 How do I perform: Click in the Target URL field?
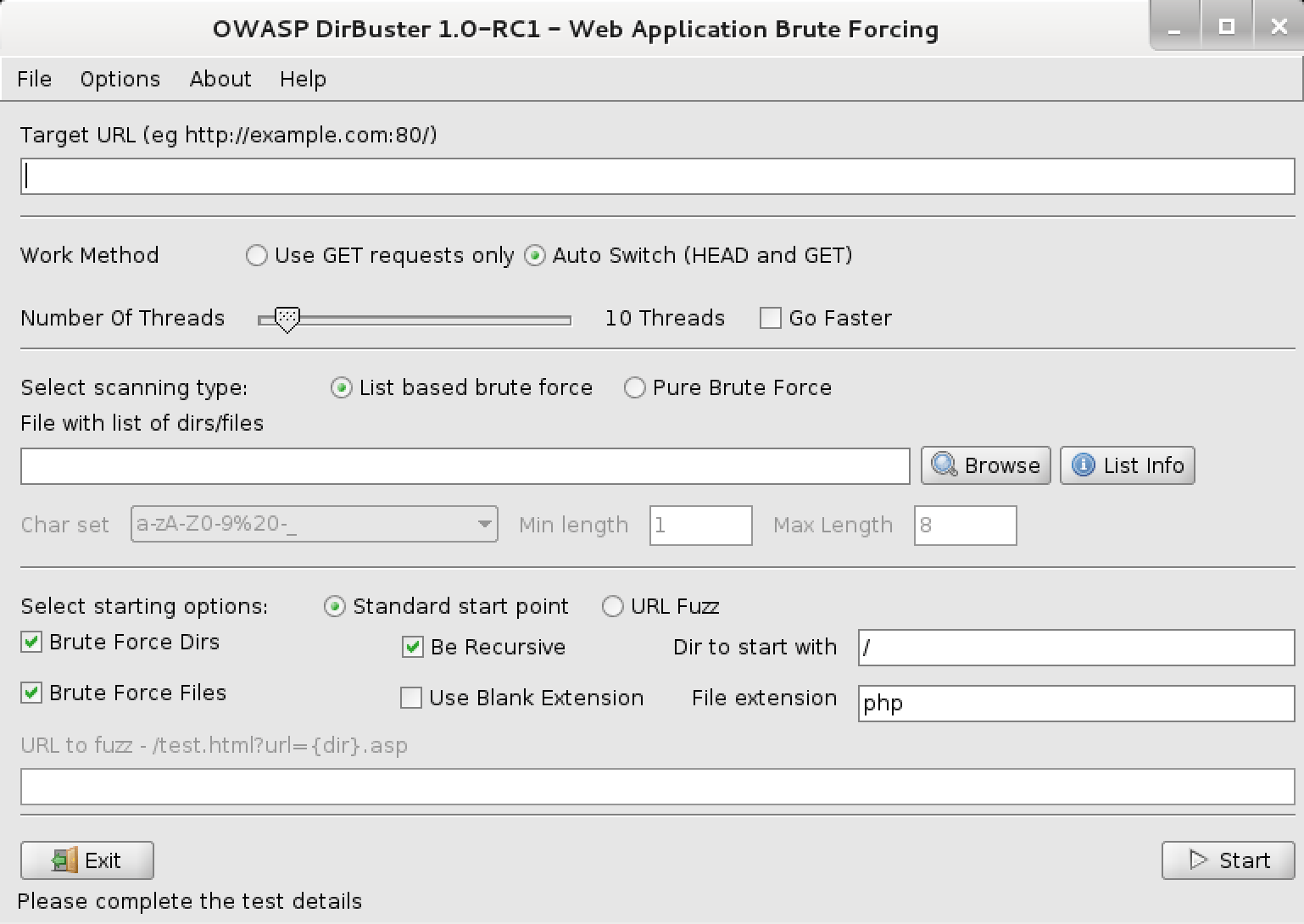tap(657, 176)
